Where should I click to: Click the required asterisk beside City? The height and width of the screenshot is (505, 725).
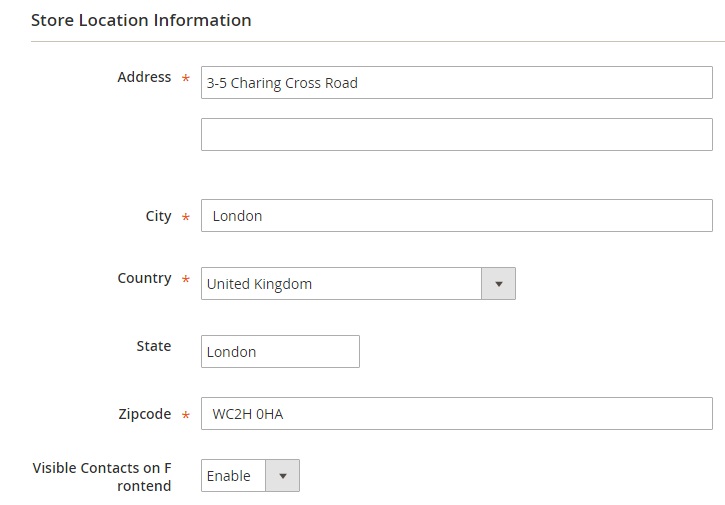(185, 216)
